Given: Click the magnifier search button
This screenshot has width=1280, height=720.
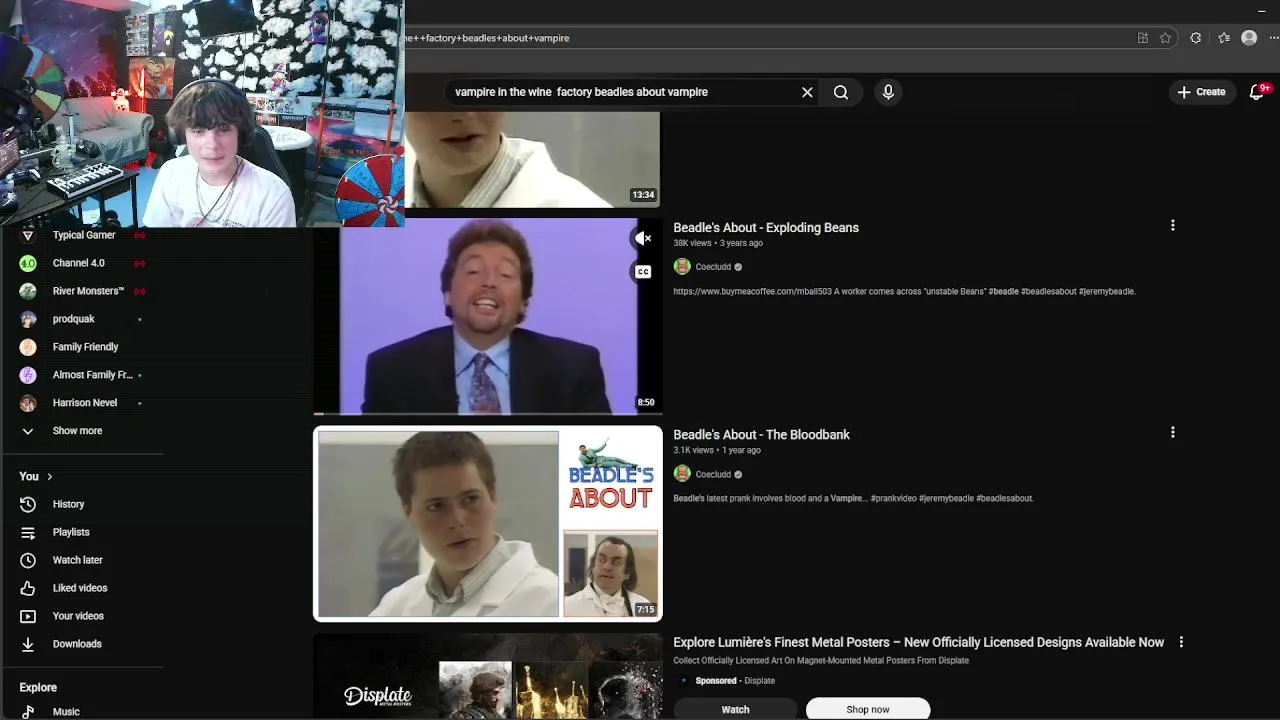Looking at the screenshot, I should pos(841,92).
